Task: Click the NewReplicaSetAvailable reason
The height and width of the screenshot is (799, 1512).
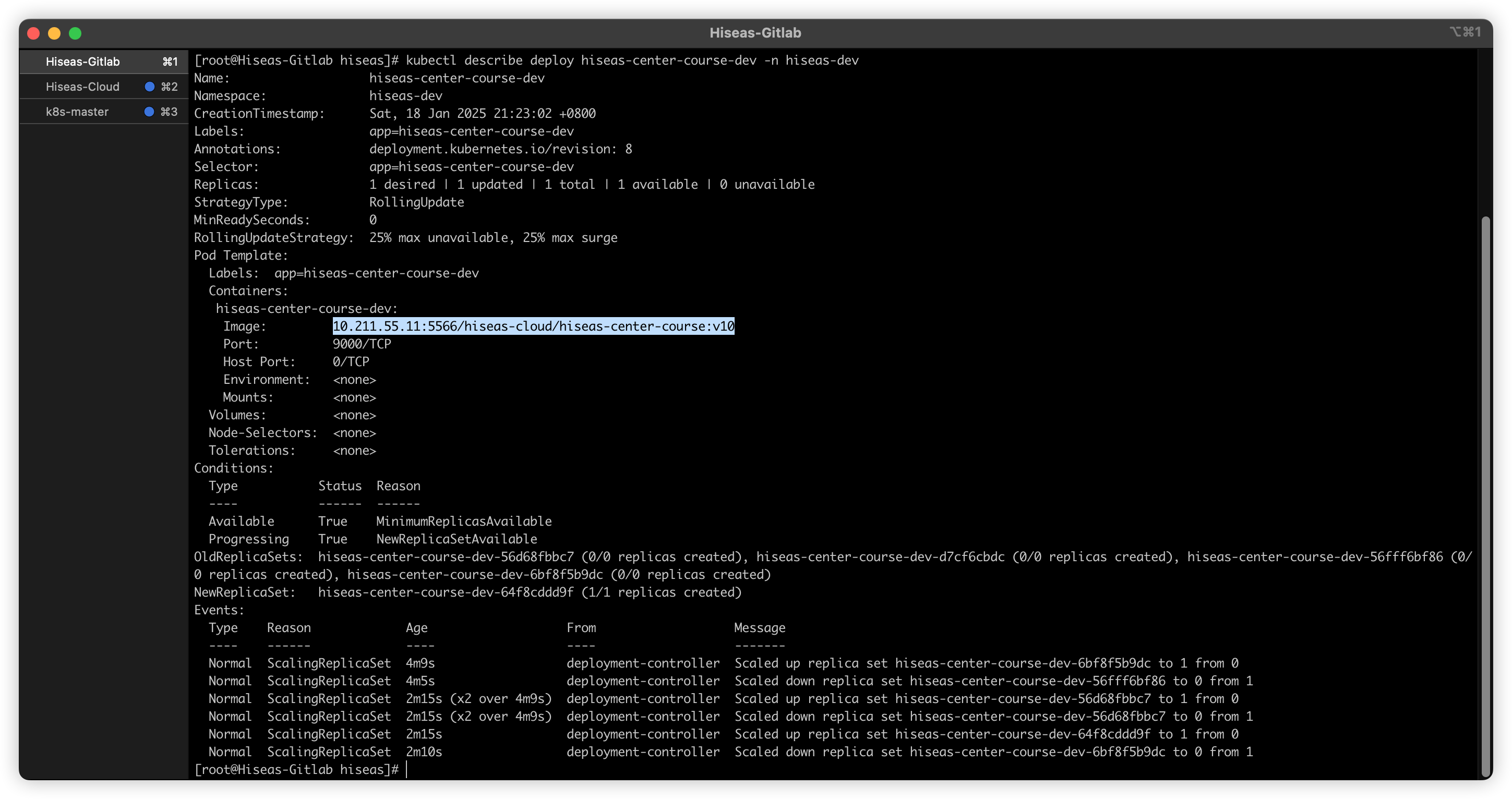Action: point(457,539)
